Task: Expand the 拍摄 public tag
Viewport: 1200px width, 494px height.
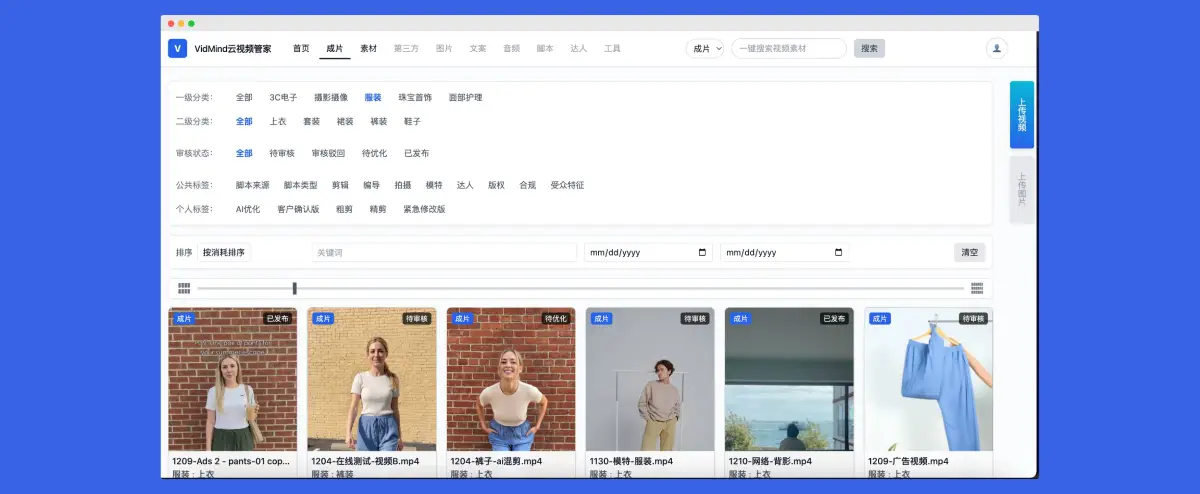Action: coord(403,185)
